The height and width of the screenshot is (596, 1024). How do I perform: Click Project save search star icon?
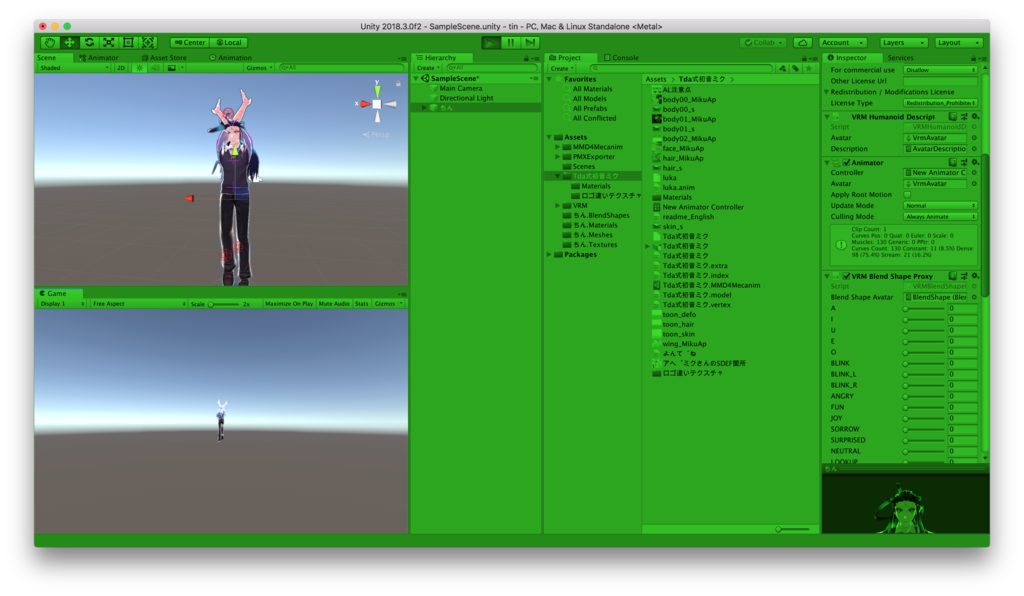(x=808, y=68)
